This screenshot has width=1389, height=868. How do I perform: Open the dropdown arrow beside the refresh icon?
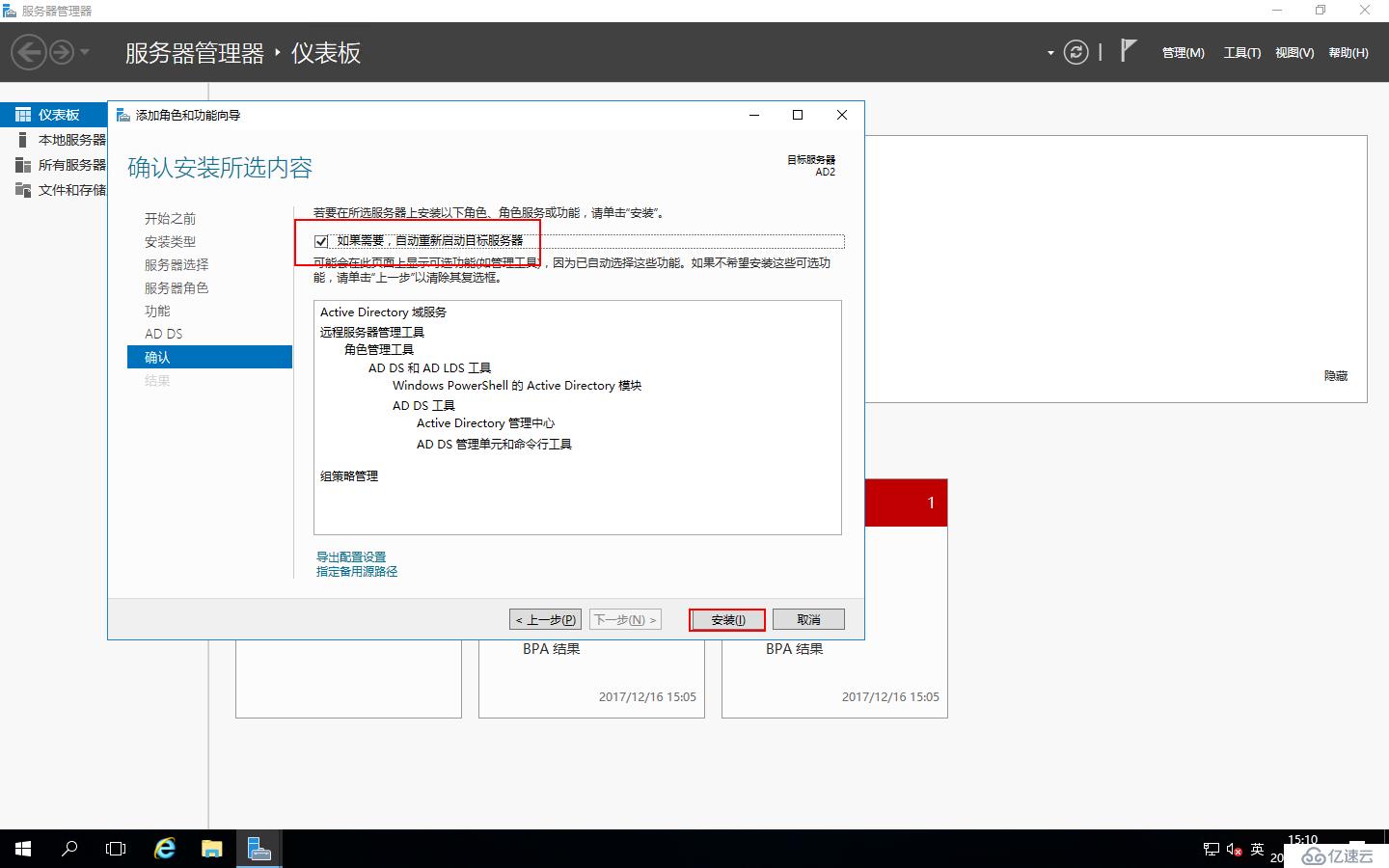(x=1050, y=53)
